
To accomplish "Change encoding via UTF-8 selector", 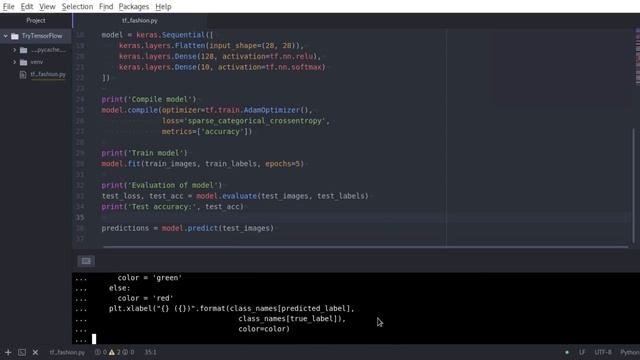I will (603, 352).
